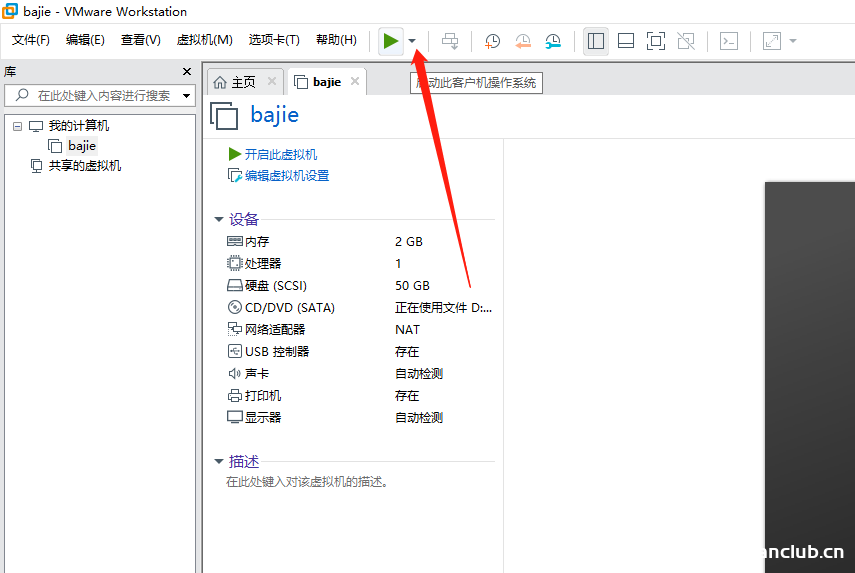Click the network icon beside 网络适配器
This screenshot has height=573, width=855.
[234, 329]
